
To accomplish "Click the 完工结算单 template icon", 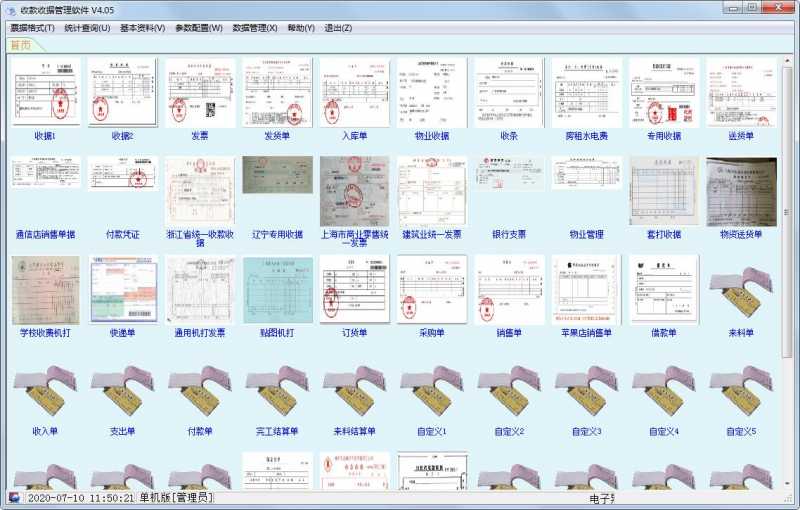I will 277,391.
